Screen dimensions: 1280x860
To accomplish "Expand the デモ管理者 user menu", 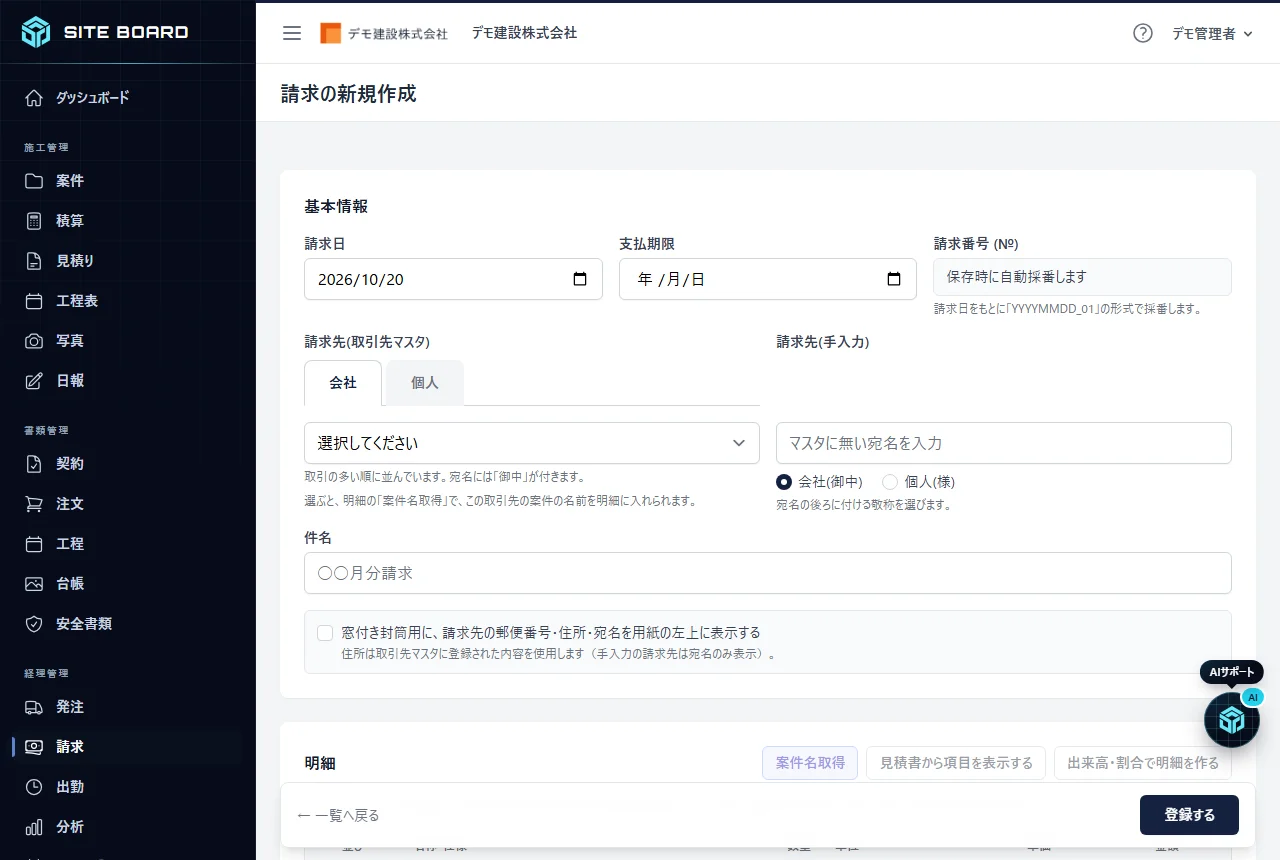I will 1212,33.
